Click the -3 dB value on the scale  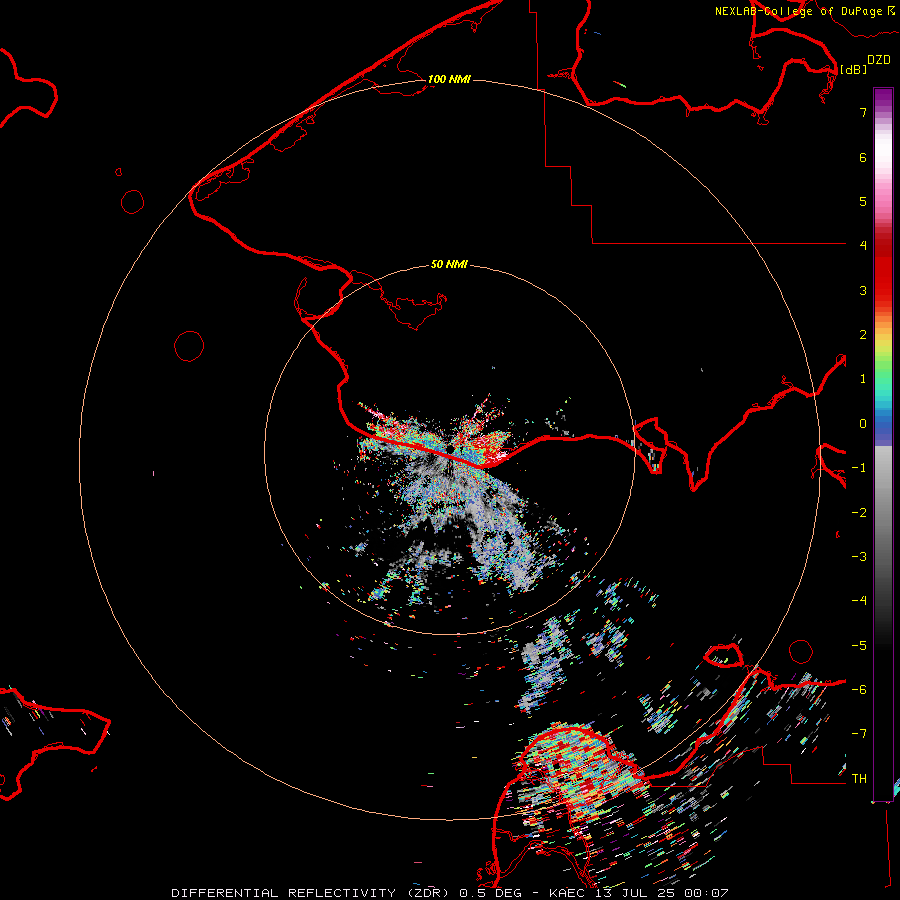click(x=859, y=556)
